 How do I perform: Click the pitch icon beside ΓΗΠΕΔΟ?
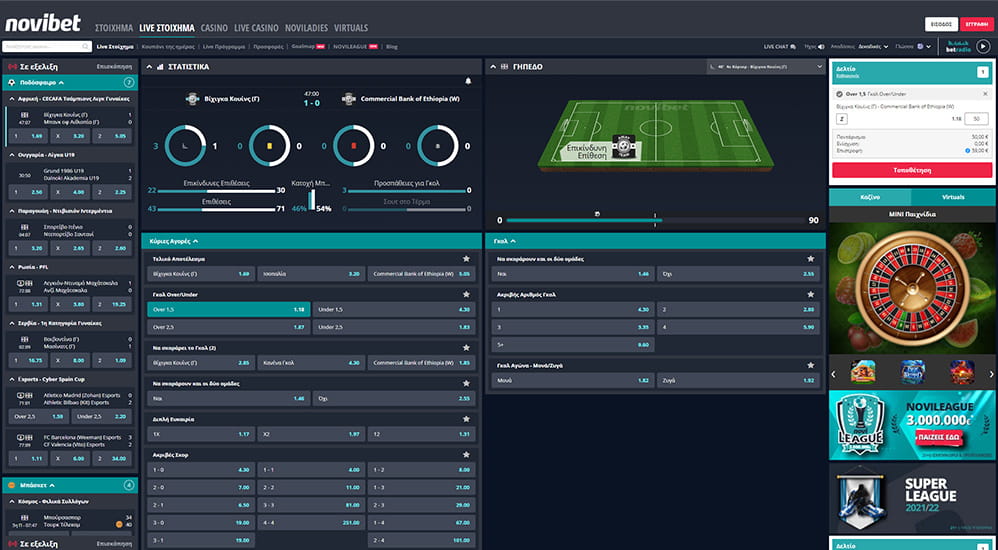505,66
